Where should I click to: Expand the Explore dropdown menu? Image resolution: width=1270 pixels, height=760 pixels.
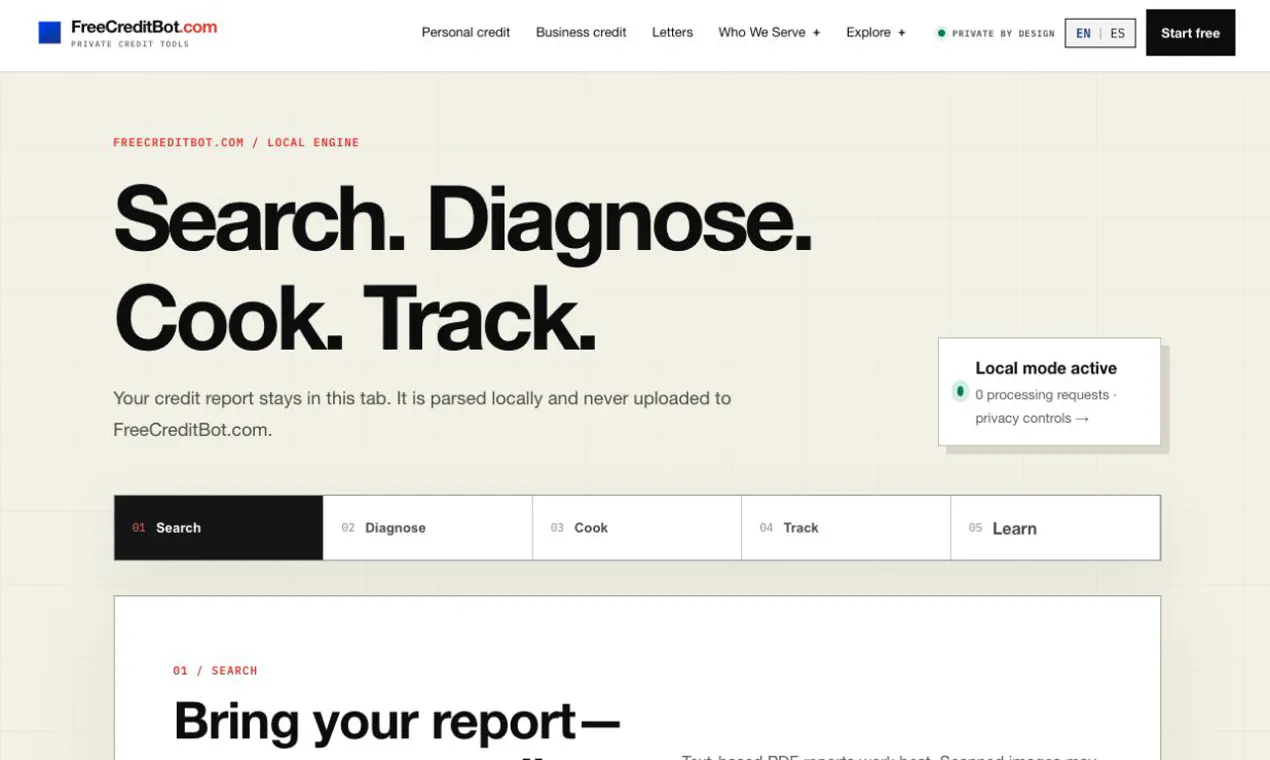pos(876,32)
